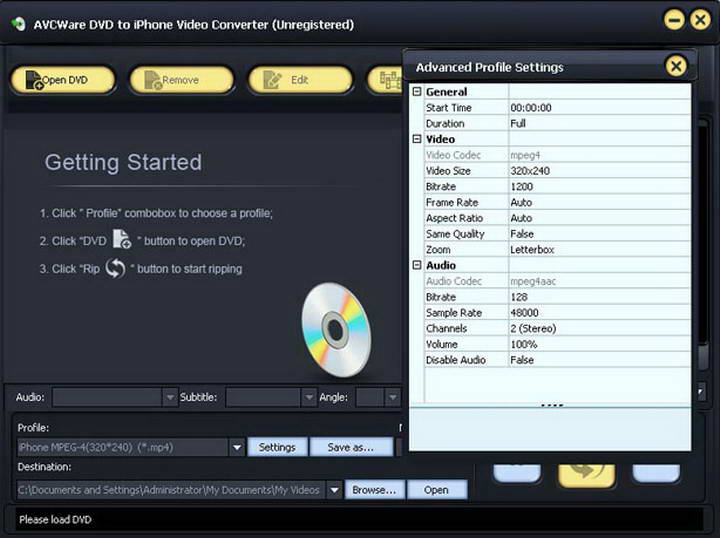Image resolution: width=720 pixels, height=538 pixels.
Task: Click the DVD disc graphic
Action: coord(336,329)
